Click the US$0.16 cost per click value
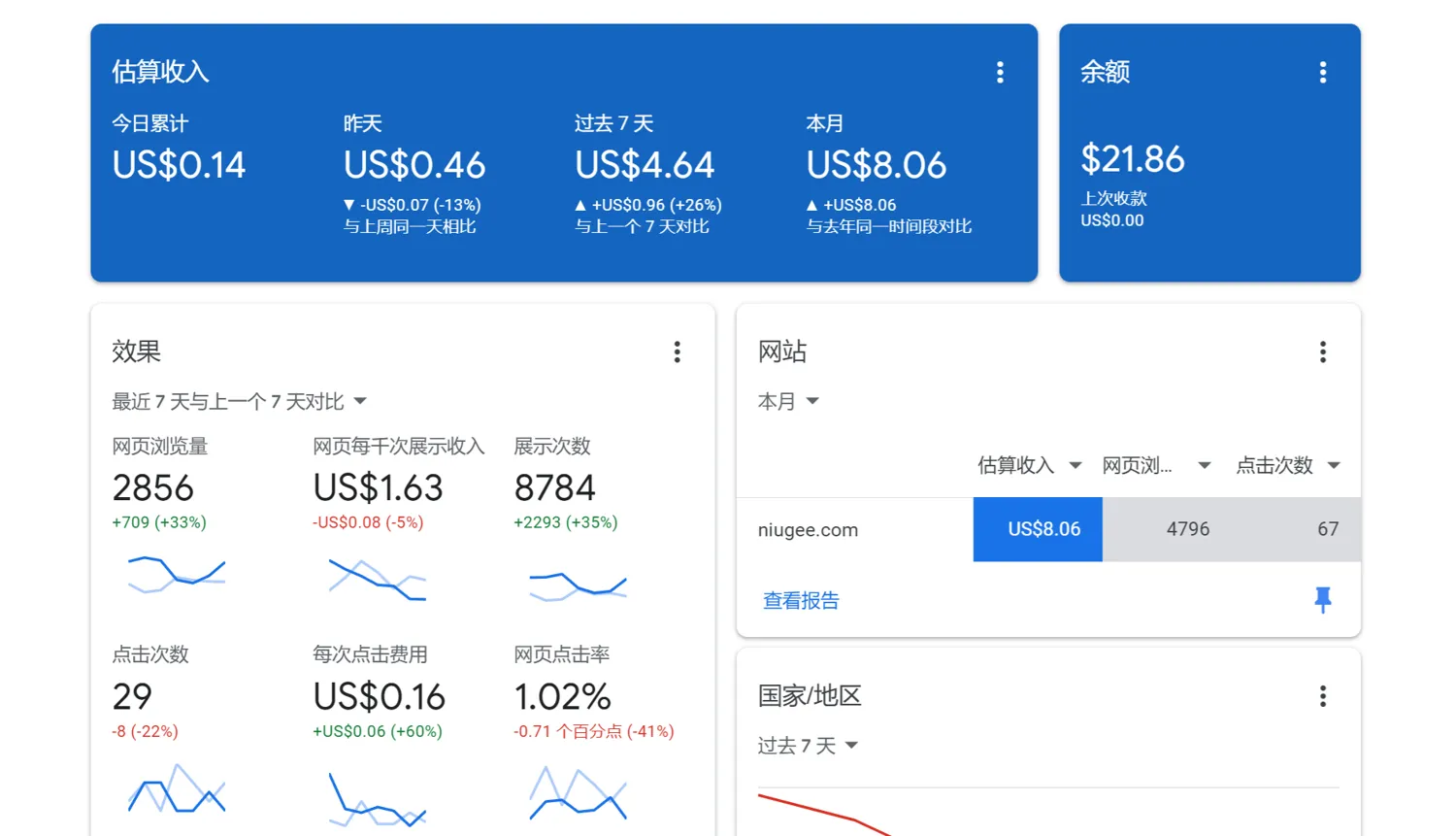1456x836 pixels. coord(379,696)
